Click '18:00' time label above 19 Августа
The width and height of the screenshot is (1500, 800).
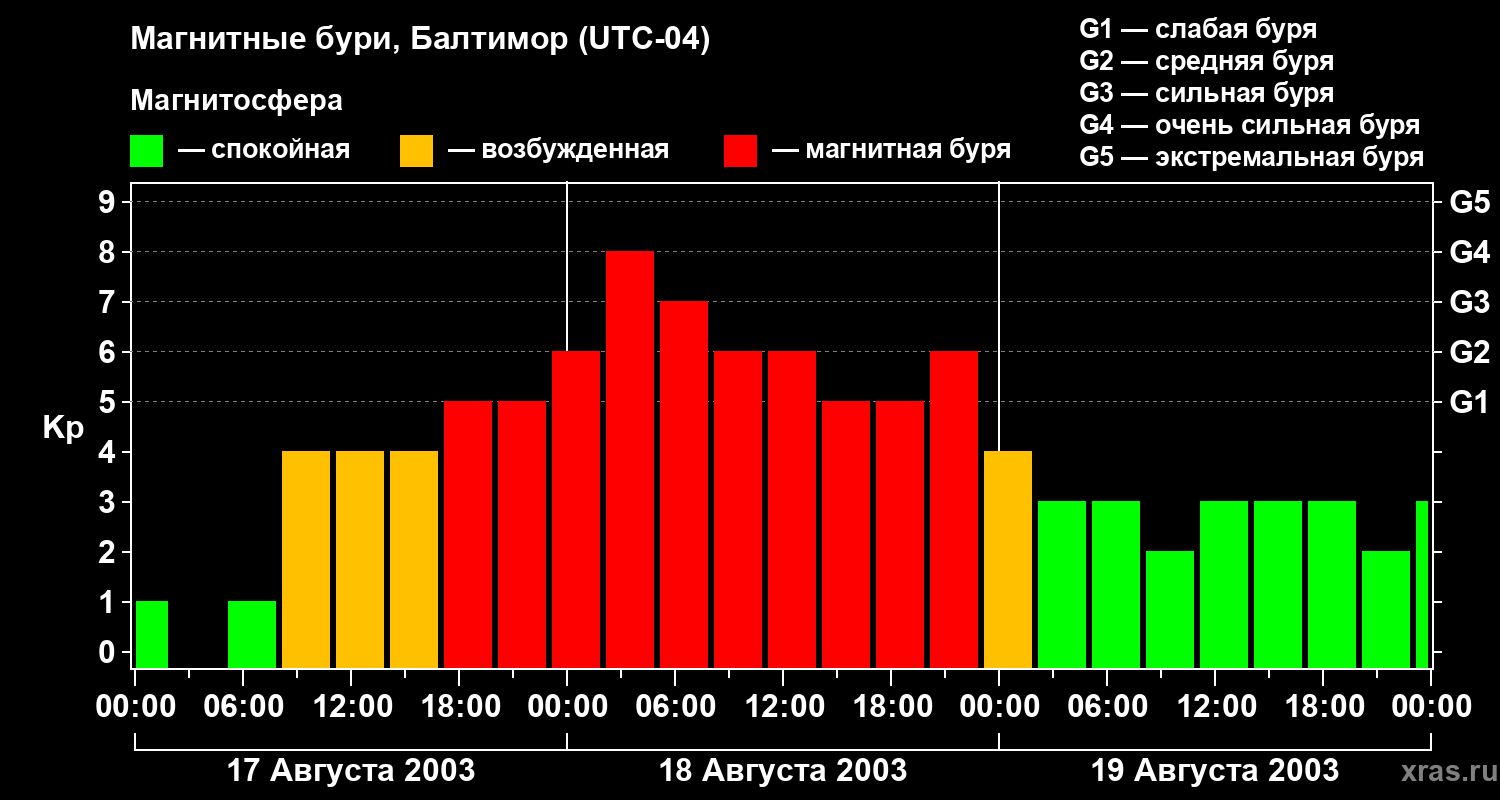click(1323, 707)
